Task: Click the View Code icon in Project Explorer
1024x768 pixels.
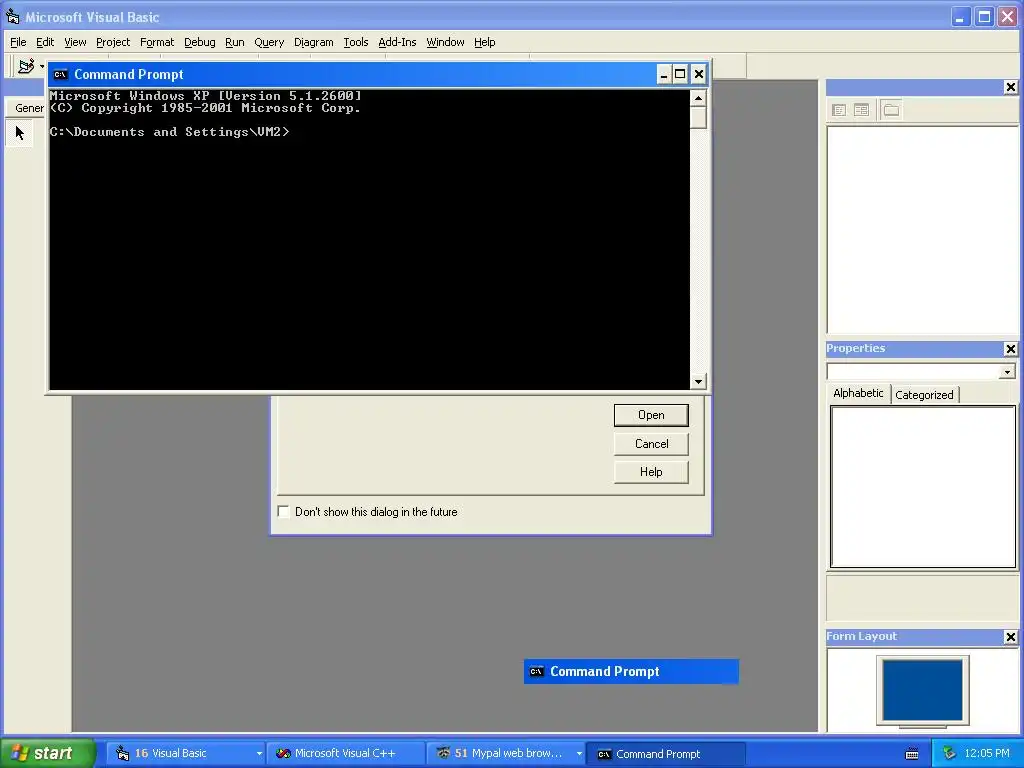Action: tap(839, 110)
